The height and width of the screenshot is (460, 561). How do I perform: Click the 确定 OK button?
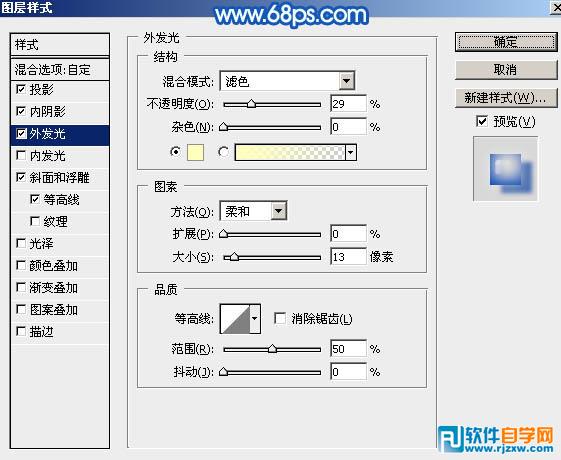tap(506, 42)
